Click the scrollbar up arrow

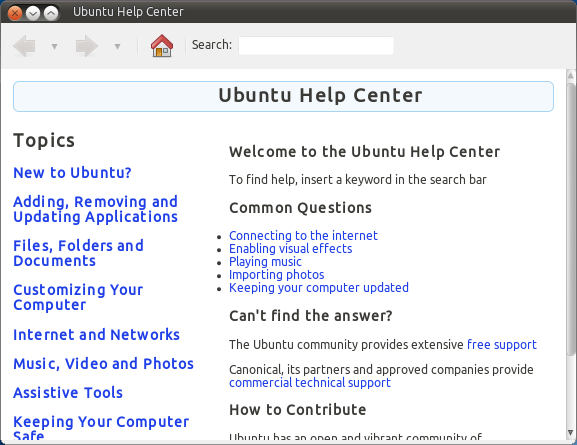click(x=570, y=75)
